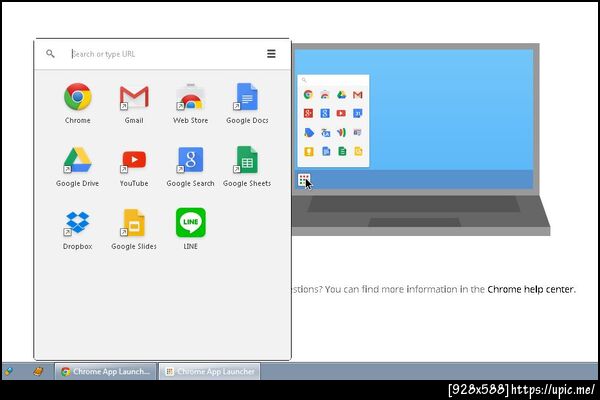This screenshot has height=400, width=600.
Task: Launch the LINE app
Action: pos(191,223)
